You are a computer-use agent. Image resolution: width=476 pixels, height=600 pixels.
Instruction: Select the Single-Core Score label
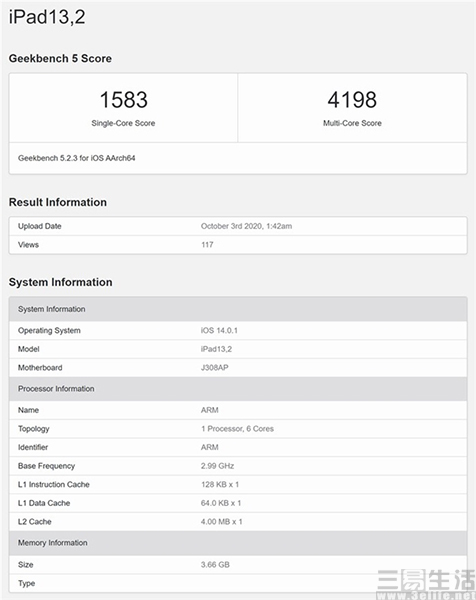[123, 123]
